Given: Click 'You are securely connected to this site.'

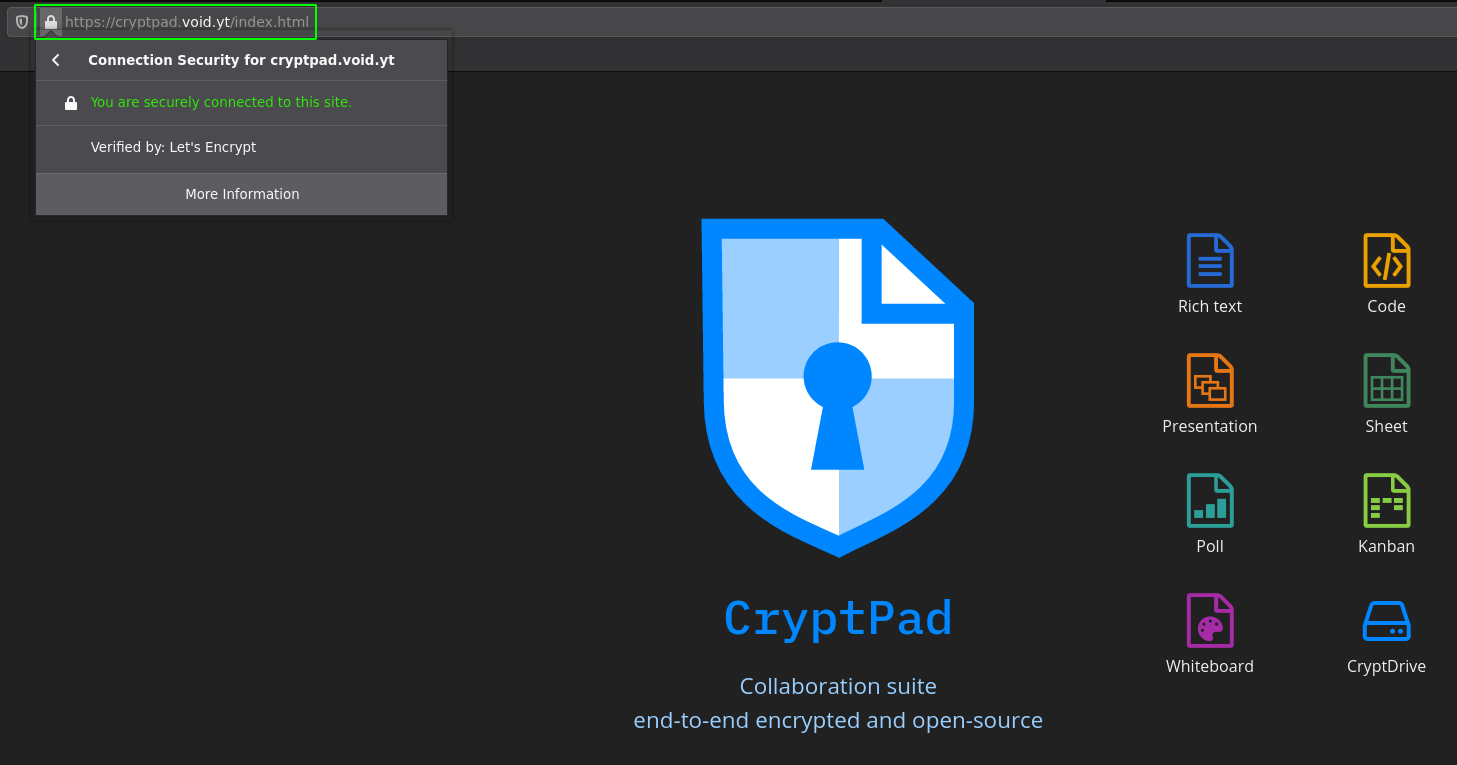Looking at the screenshot, I should click(x=221, y=102).
